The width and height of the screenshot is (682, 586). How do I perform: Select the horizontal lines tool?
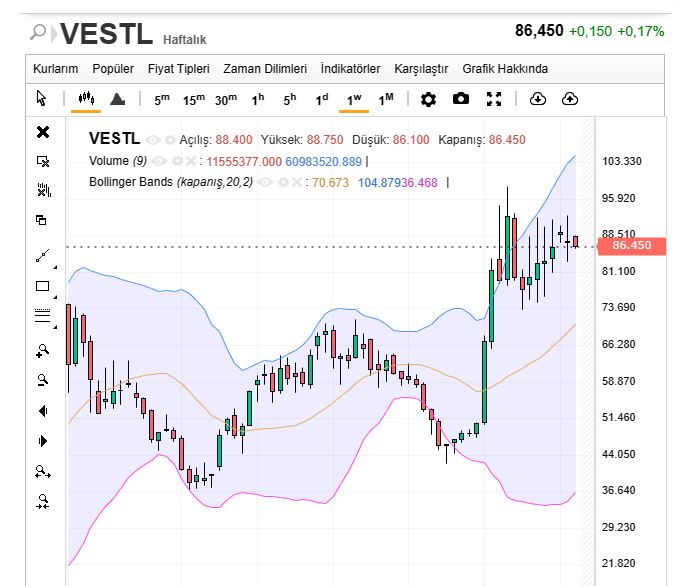42,315
